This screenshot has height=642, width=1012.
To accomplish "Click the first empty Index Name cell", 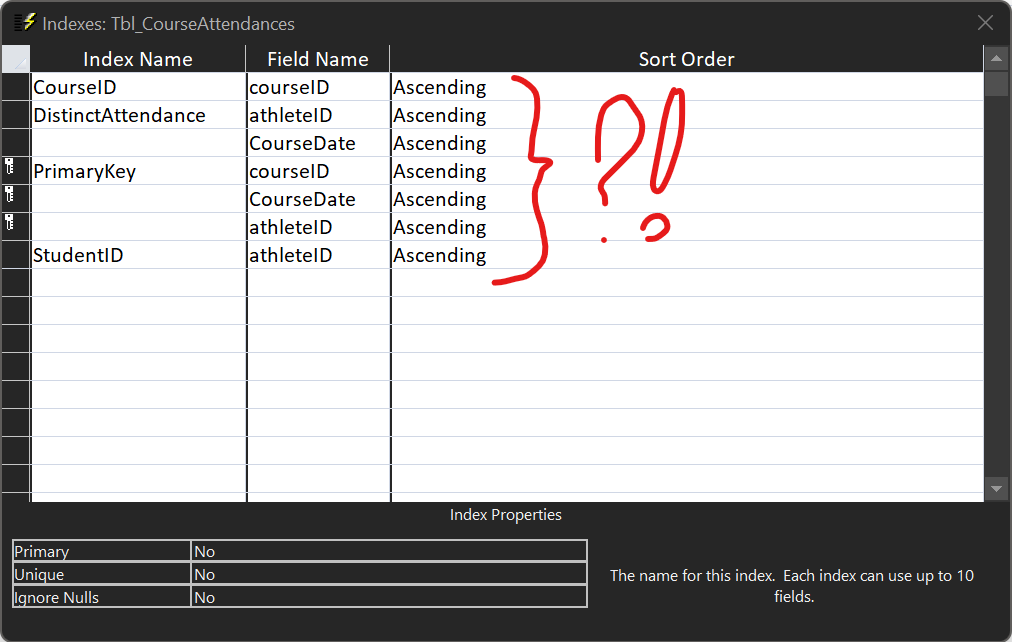I will click(138, 283).
